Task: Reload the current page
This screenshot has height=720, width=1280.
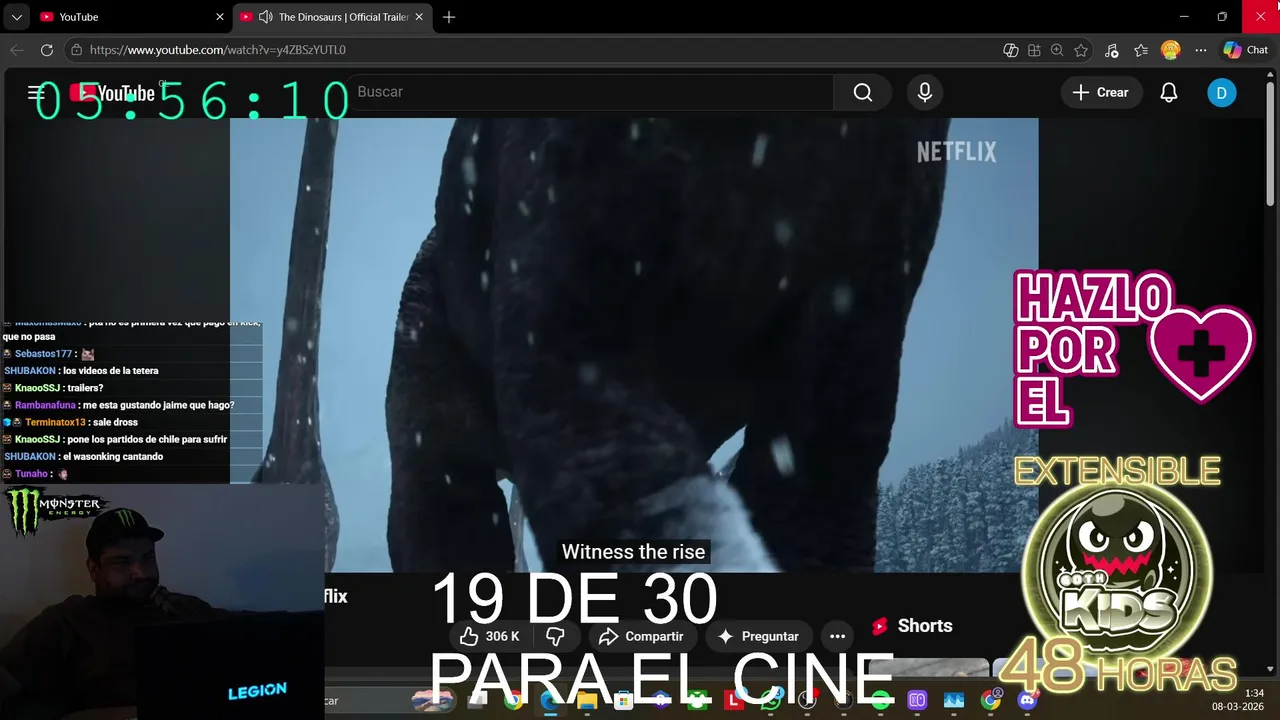Action: click(x=47, y=50)
